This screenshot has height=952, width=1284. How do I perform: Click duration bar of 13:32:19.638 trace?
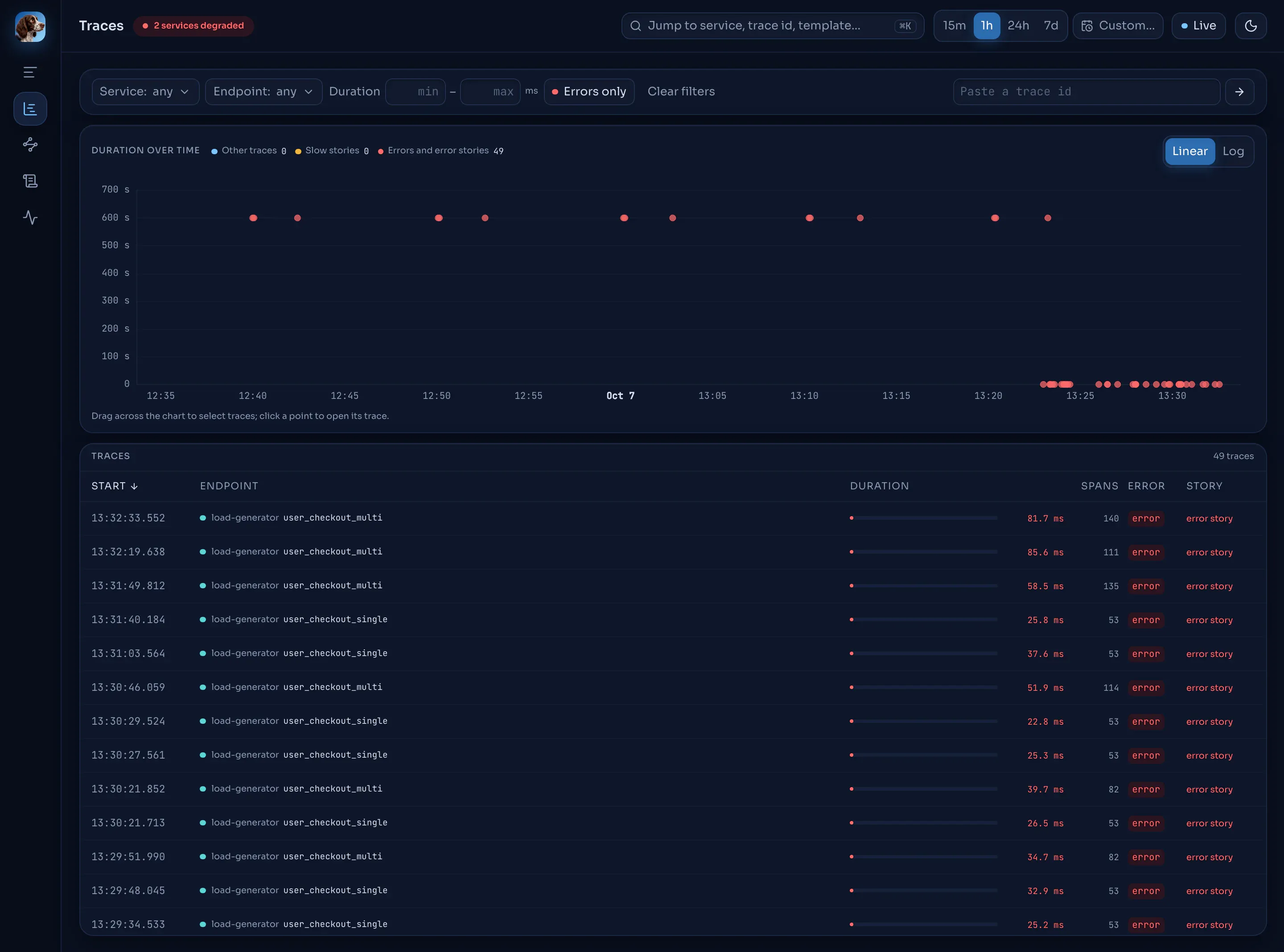tap(923, 552)
